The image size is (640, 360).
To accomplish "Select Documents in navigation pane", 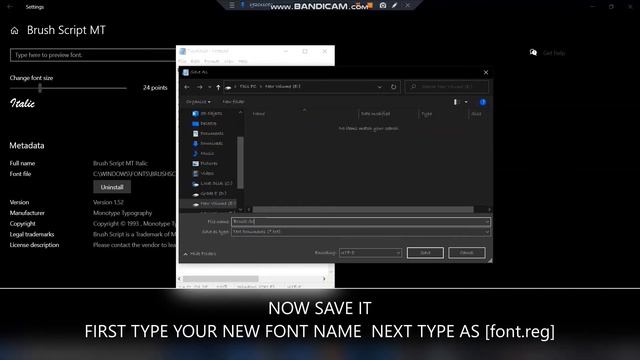I will [x=208, y=133].
